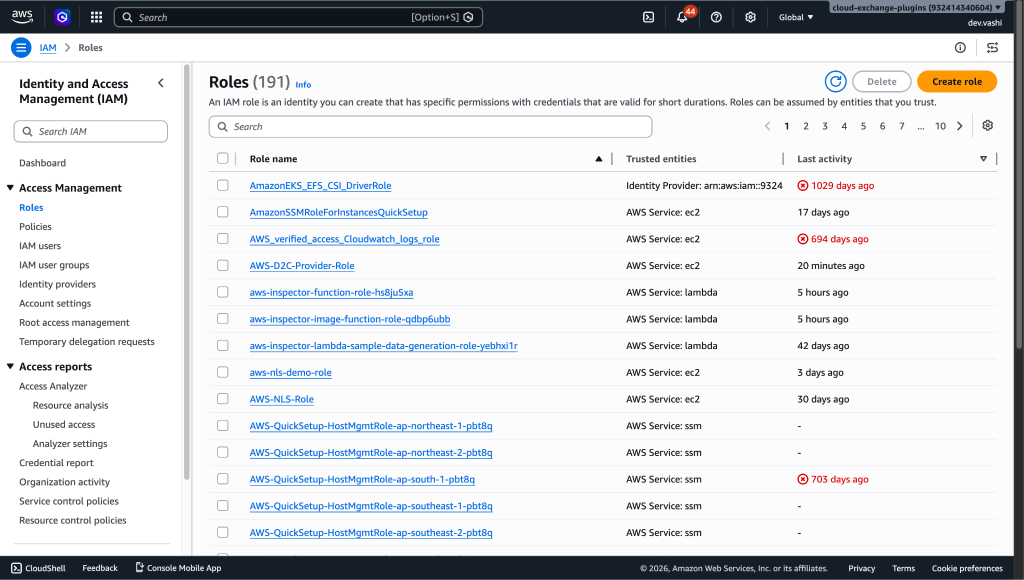Open the help question-mark icon
Image resolution: width=1024 pixels, height=580 pixels.
(716, 17)
